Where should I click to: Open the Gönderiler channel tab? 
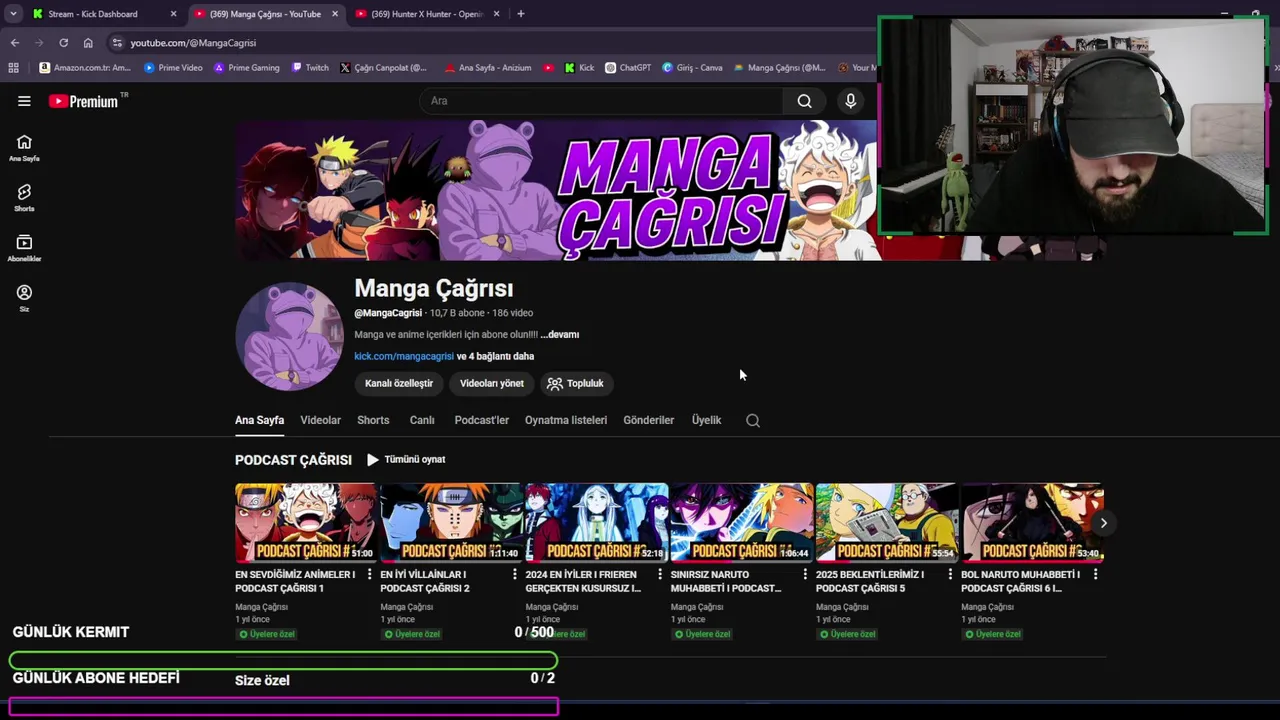649,420
